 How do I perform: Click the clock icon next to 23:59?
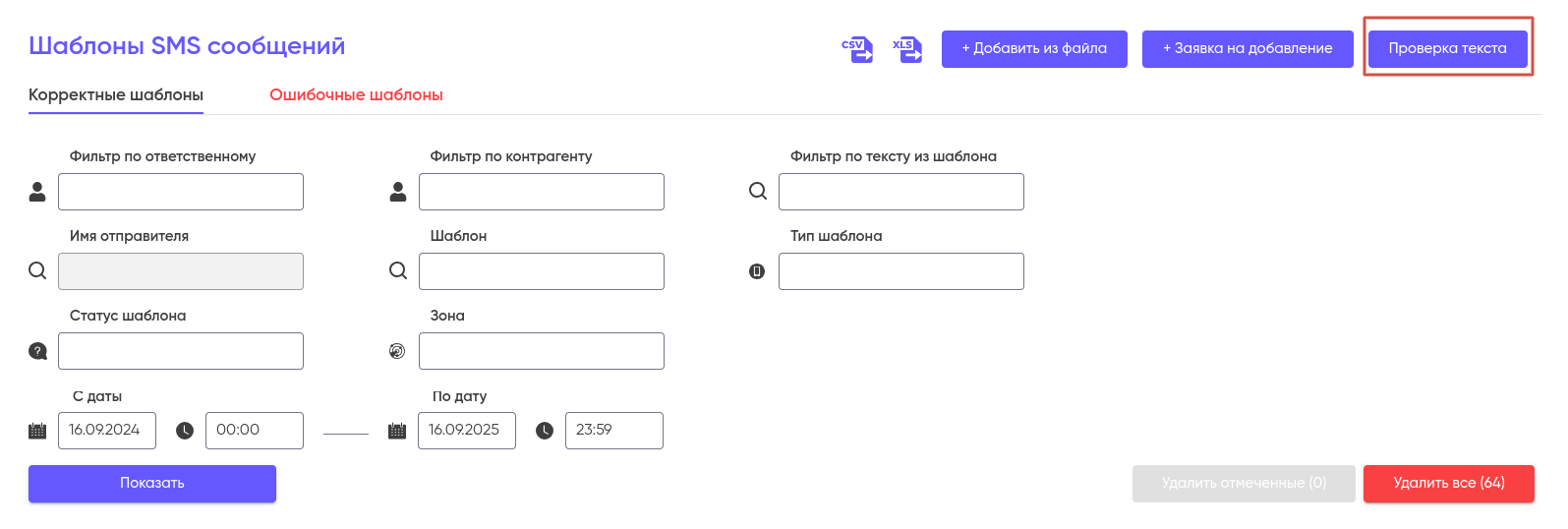(x=545, y=431)
